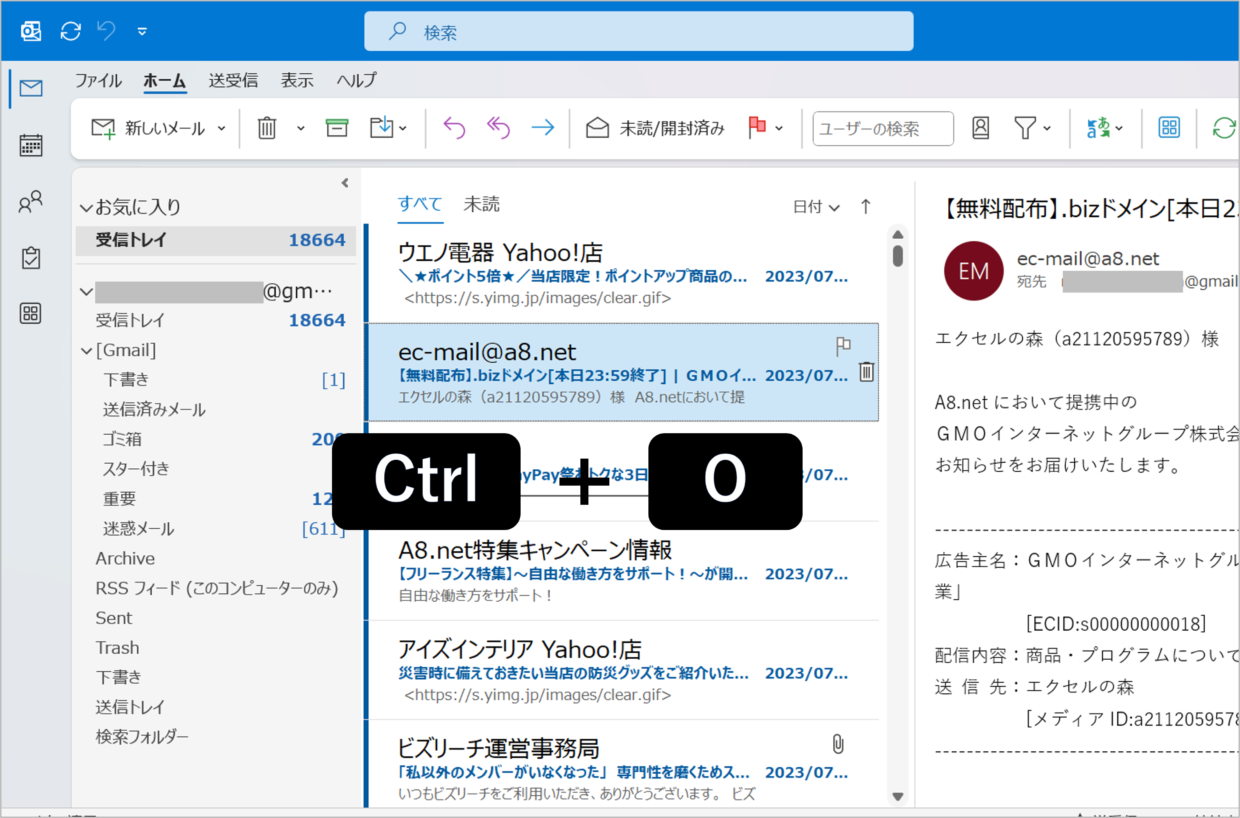Click the green refresh icon in ribbon
1240x818 pixels.
click(1224, 128)
